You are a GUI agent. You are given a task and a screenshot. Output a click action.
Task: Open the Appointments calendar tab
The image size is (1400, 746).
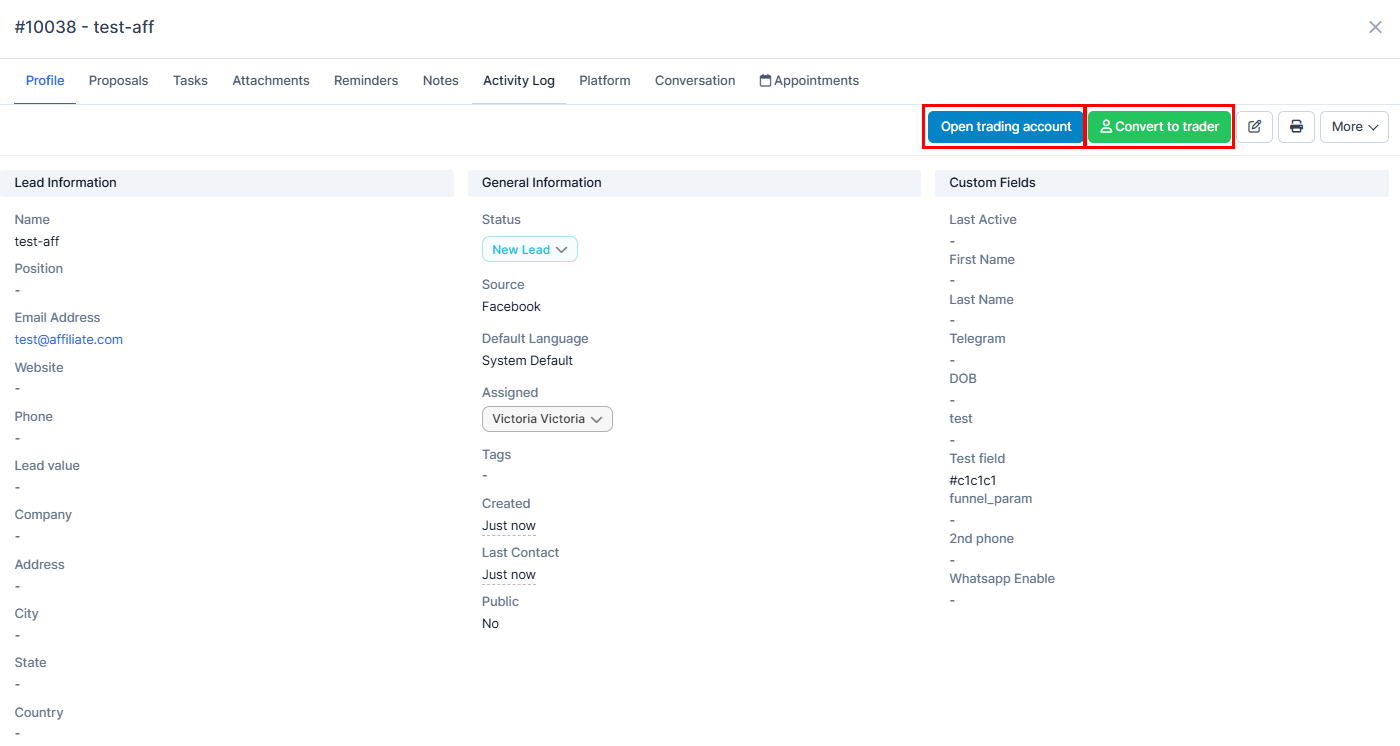(x=809, y=81)
